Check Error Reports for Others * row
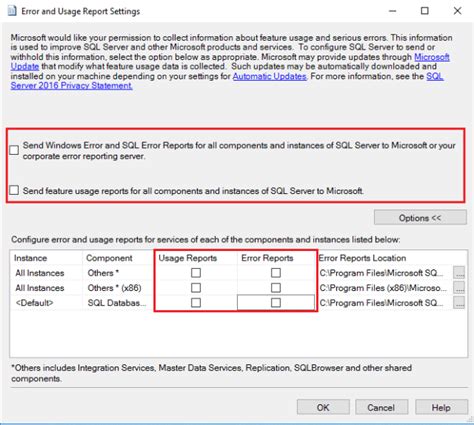This screenshot has height=425, width=474. (x=276, y=273)
